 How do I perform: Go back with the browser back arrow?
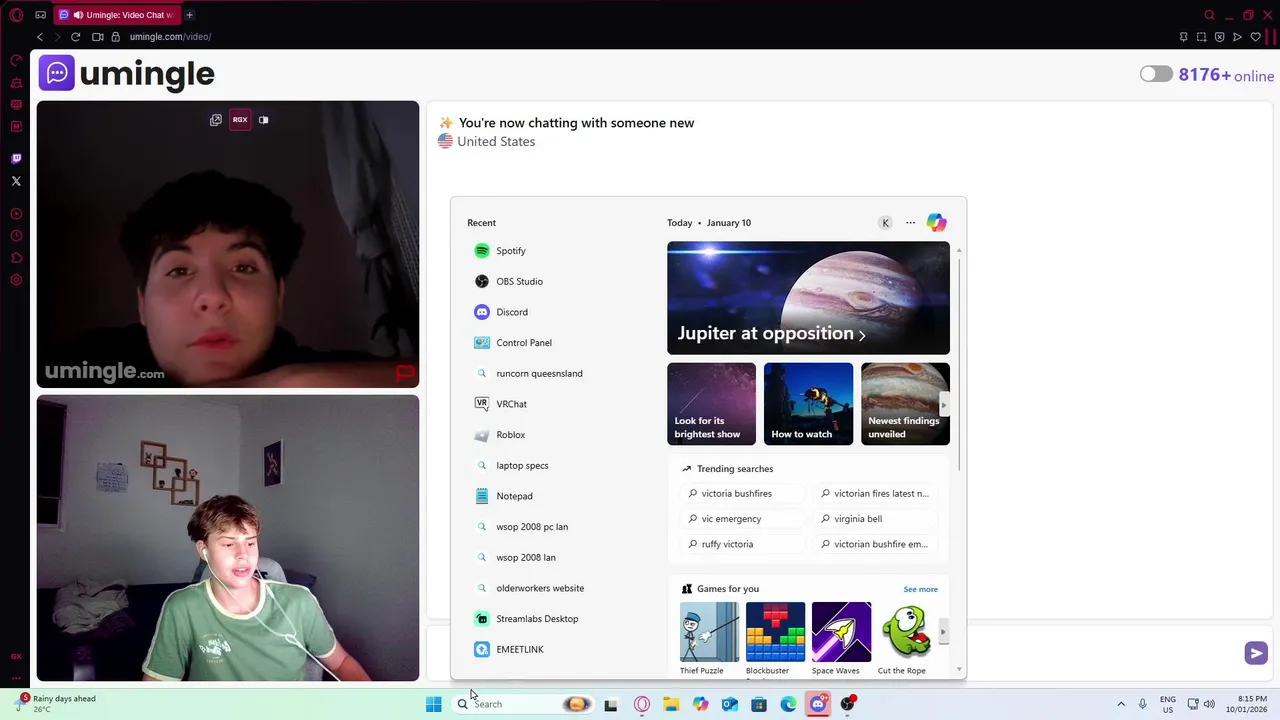click(x=40, y=37)
